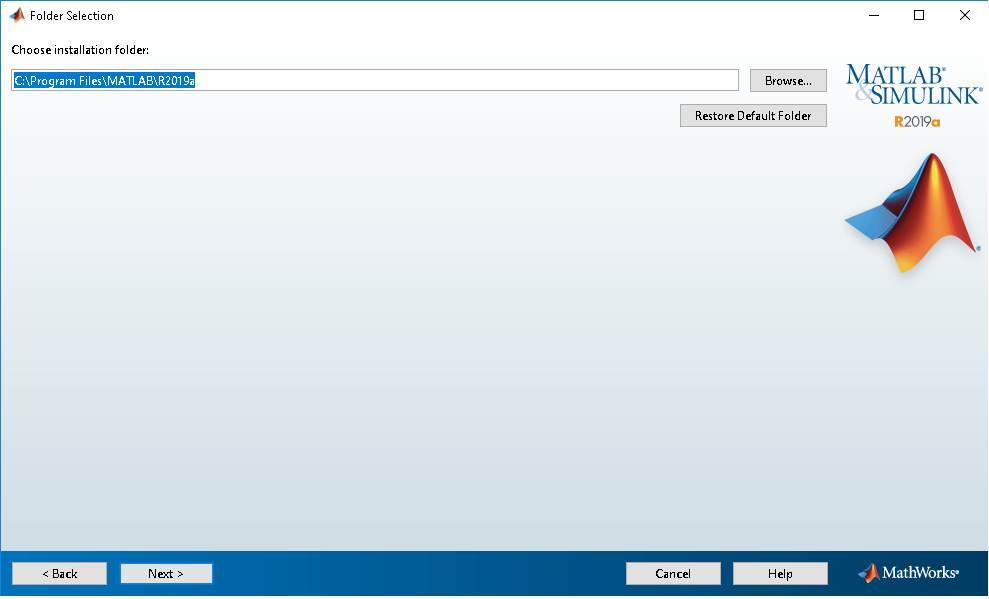
Task: Open installer Help
Action: point(780,574)
